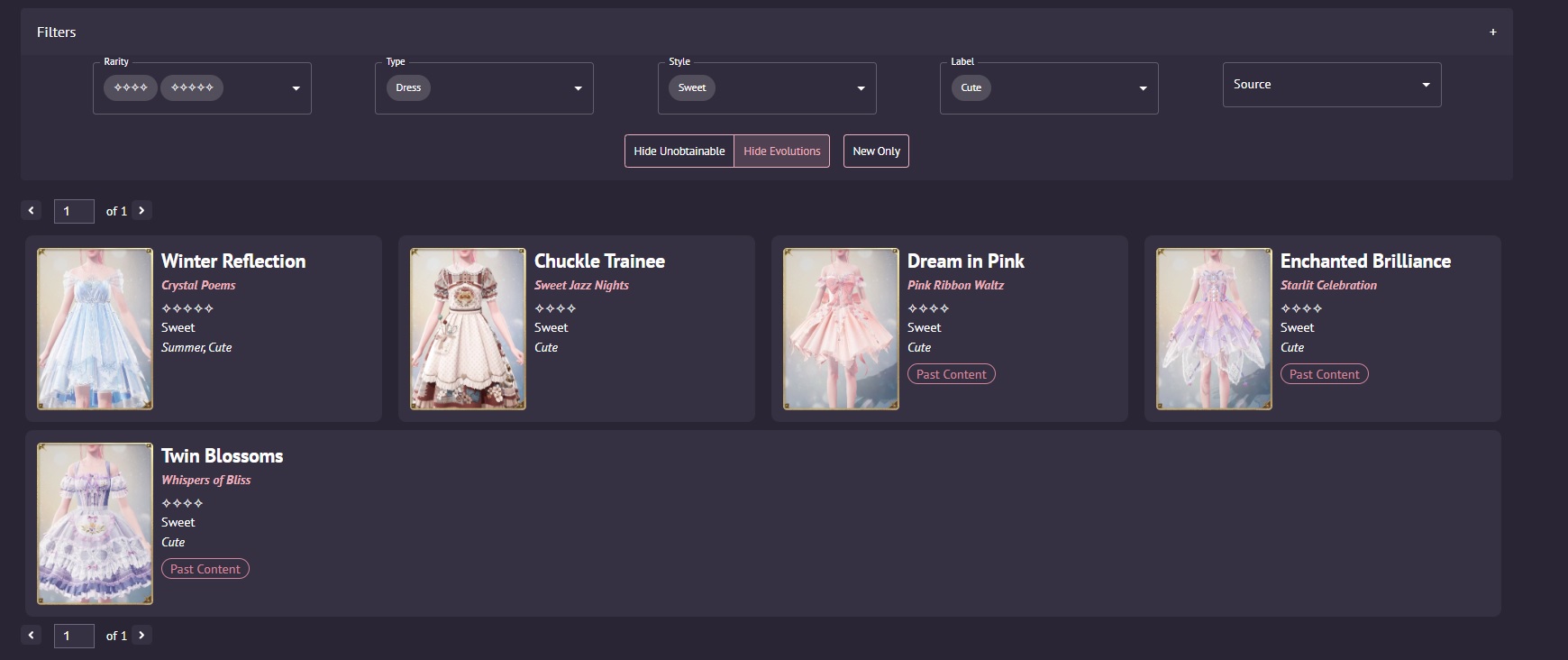Open the Sweet Jazz Nights outfit link
The image size is (1568, 660).
click(581, 286)
